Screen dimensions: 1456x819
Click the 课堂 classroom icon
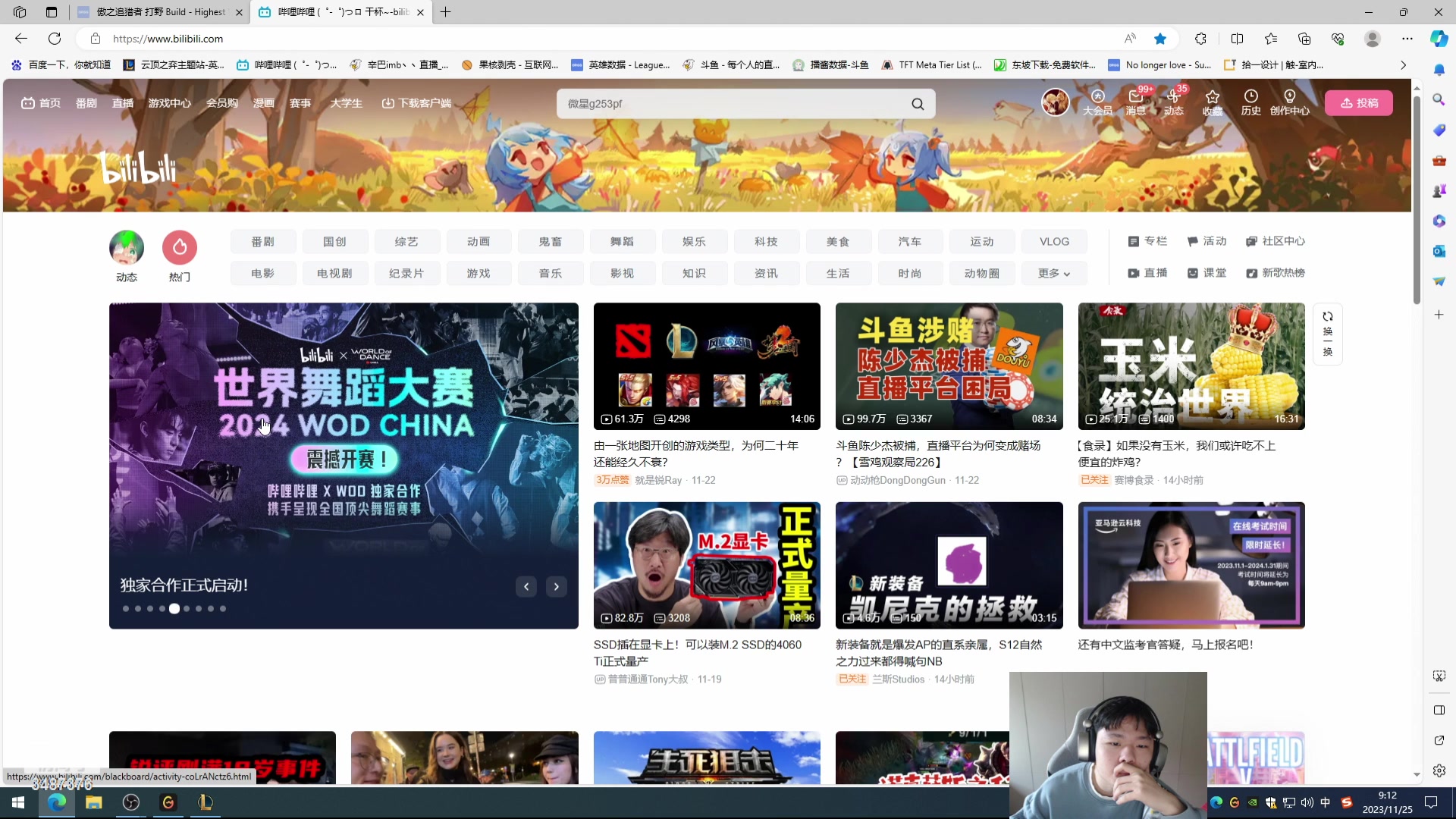point(1207,273)
